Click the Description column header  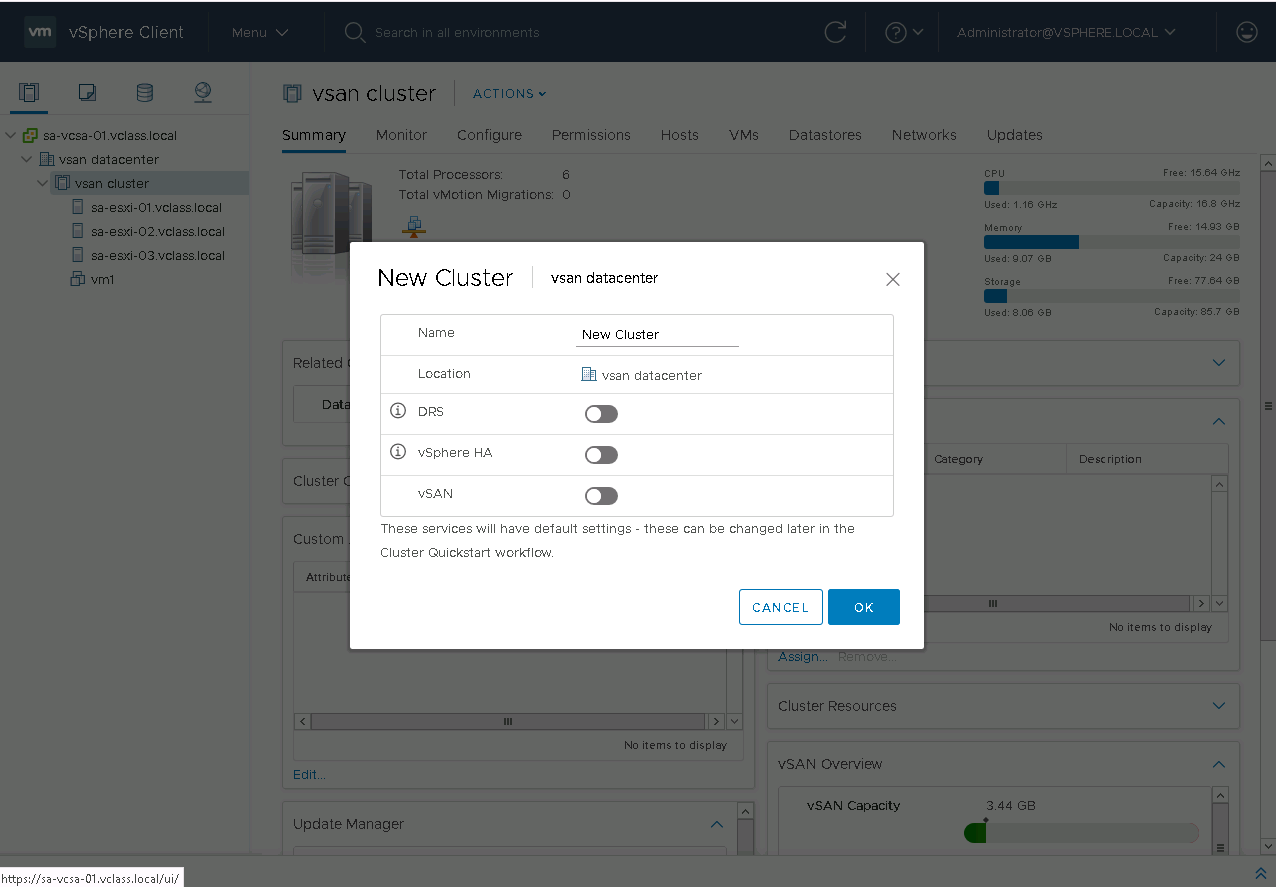(x=1110, y=459)
